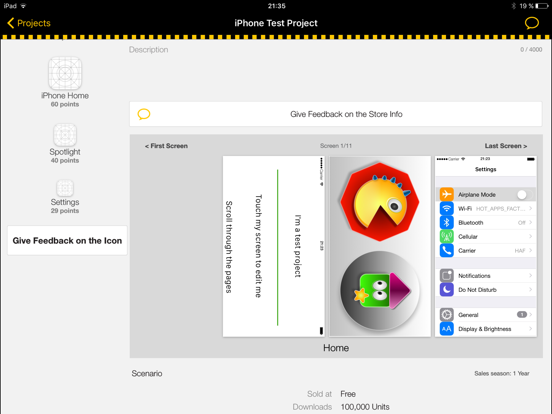Image resolution: width=552 pixels, height=414 pixels.
Task: Tap the iPhone Home icon template
Action: [x=65, y=74]
